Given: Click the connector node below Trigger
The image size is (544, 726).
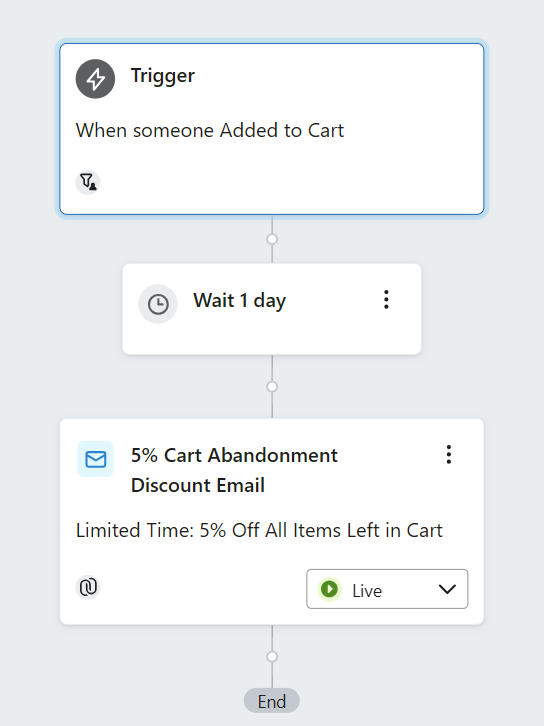Looking at the screenshot, I should (272, 239).
